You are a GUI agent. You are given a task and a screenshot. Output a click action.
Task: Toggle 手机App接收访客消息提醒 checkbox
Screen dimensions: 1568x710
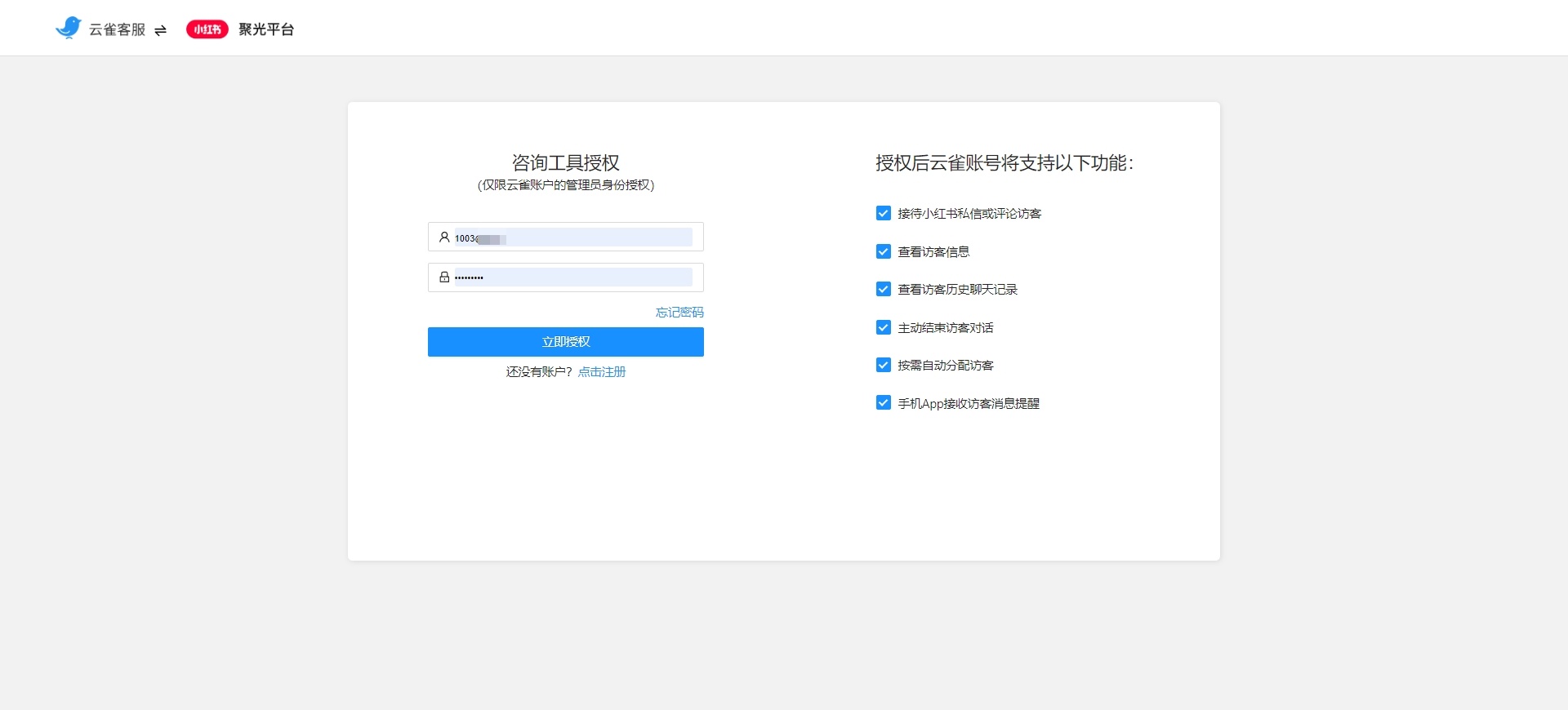(883, 402)
